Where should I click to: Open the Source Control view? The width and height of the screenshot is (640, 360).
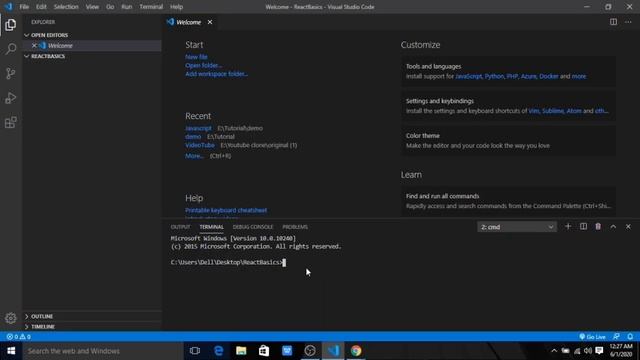coord(11,73)
